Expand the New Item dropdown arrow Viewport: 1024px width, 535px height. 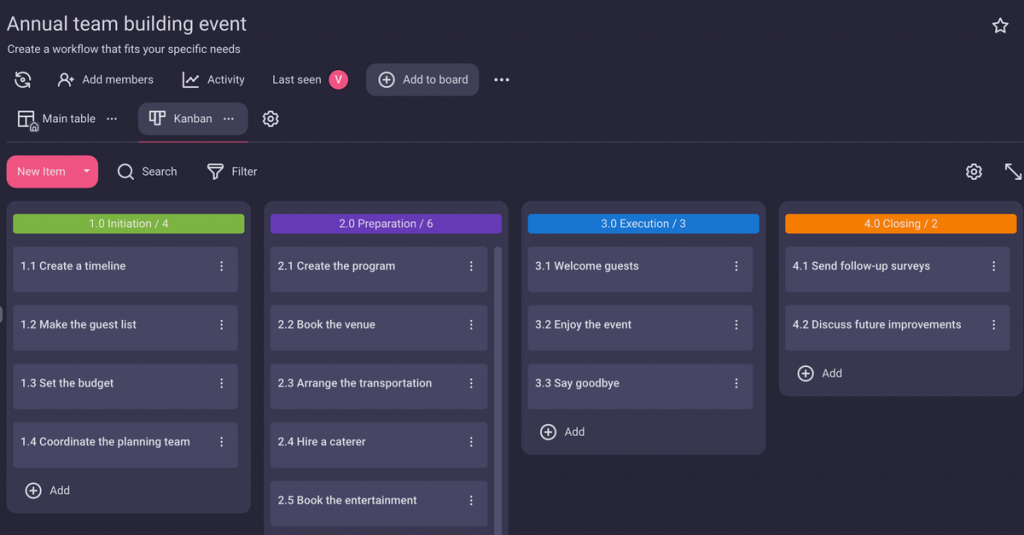(x=87, y=172)
